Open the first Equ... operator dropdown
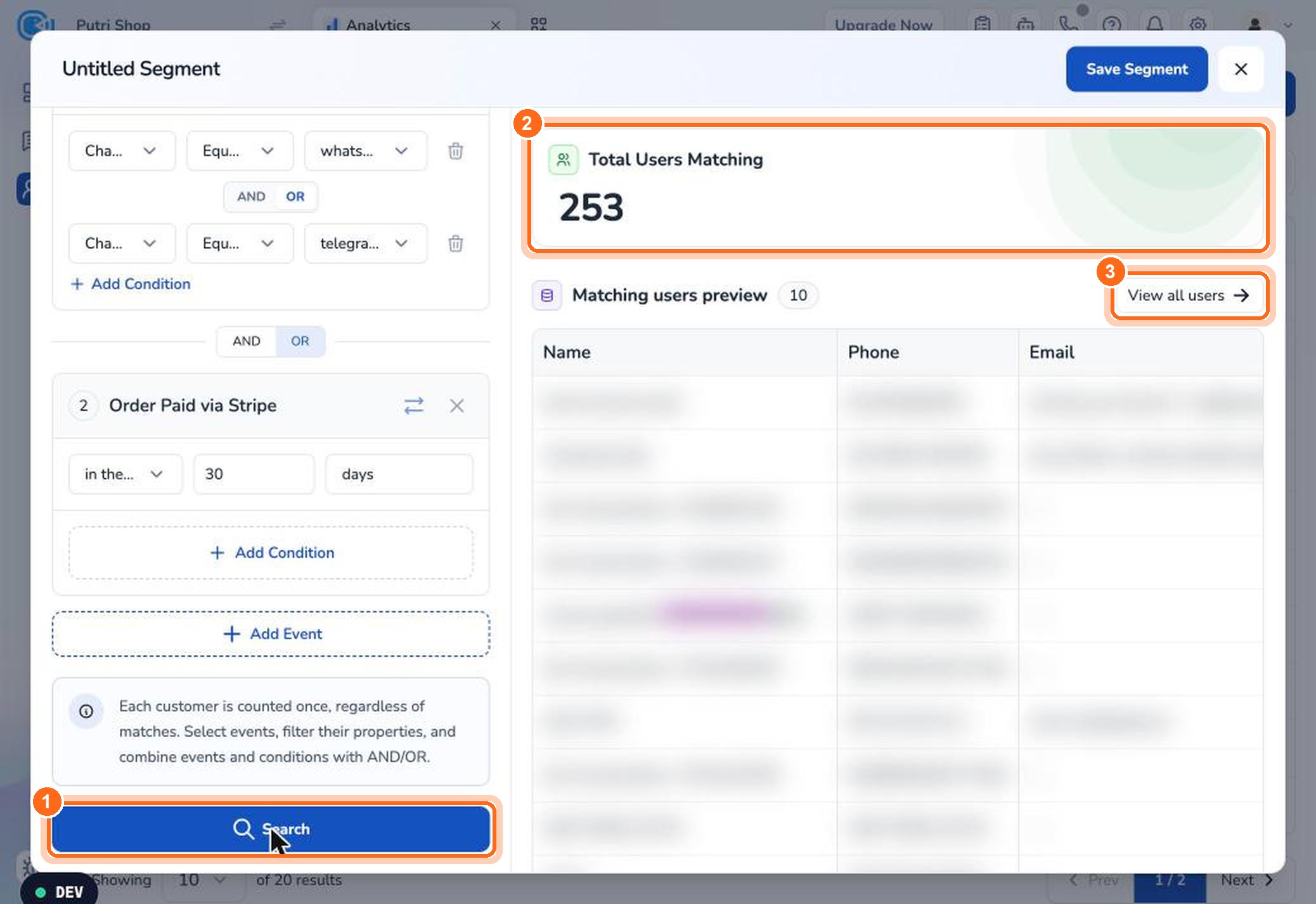Viewport: 1316px width, 904px height. tap(240, 151)
